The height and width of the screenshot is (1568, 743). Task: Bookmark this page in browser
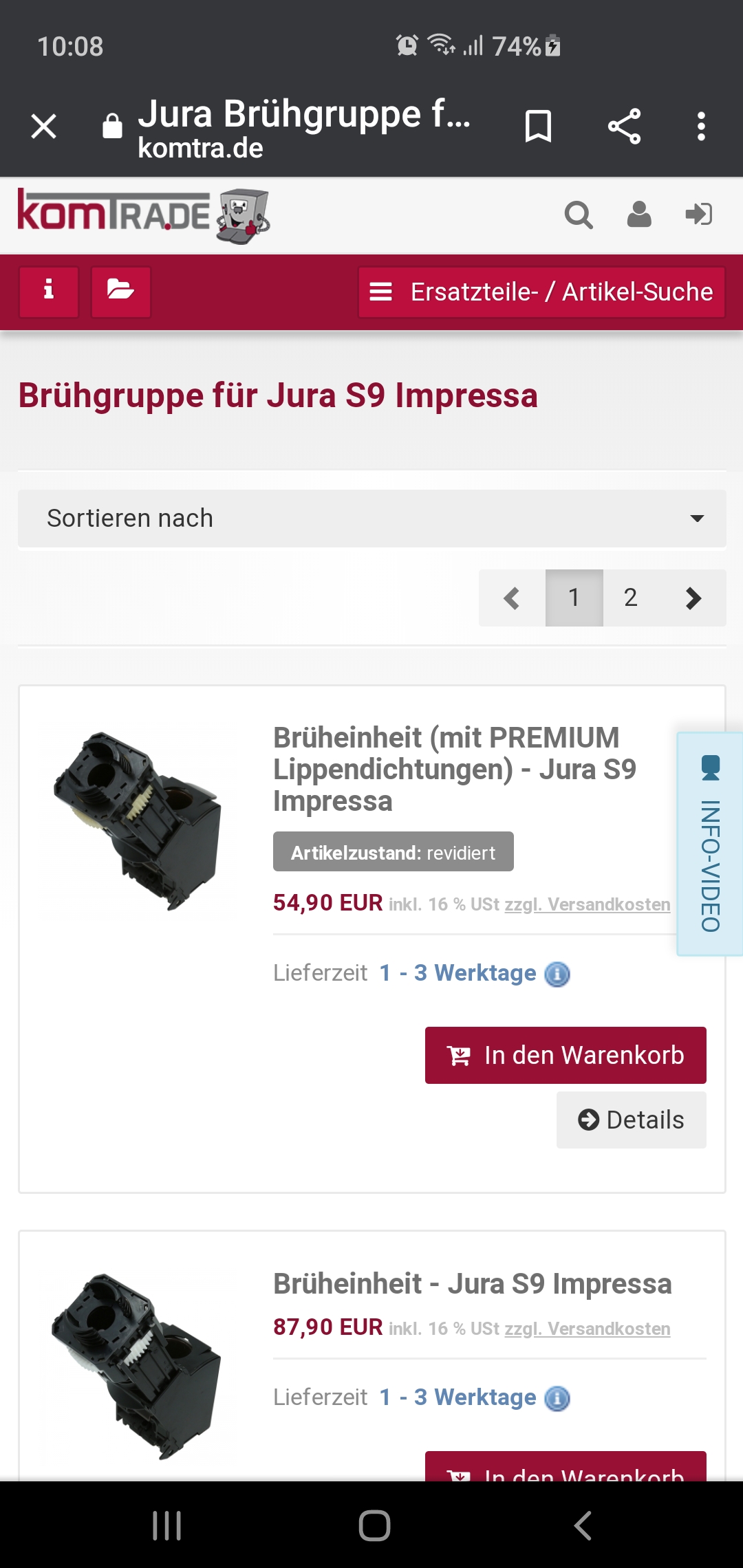click(538, 127)
